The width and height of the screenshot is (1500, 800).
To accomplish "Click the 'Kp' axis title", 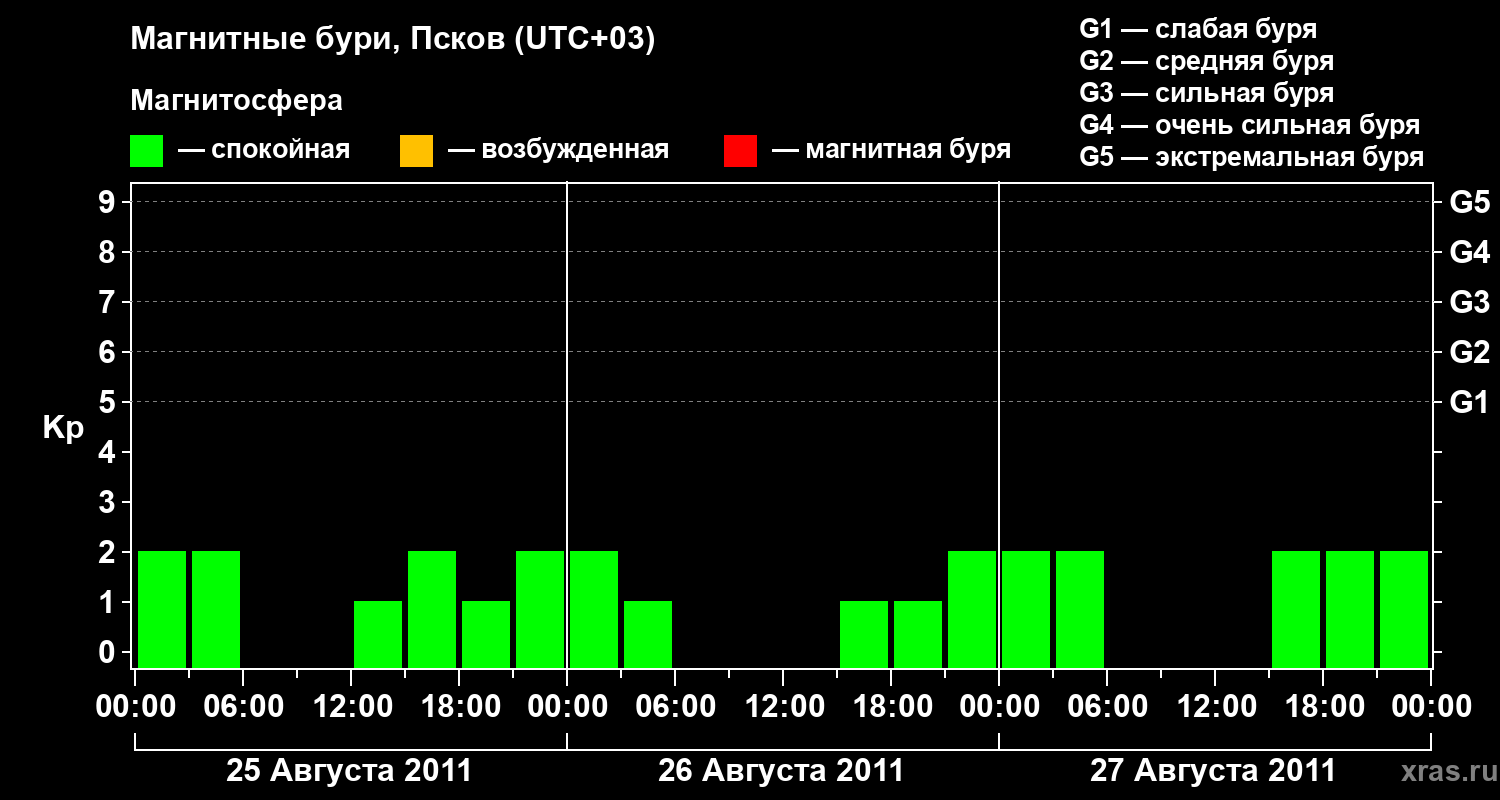I will point(62,428).
